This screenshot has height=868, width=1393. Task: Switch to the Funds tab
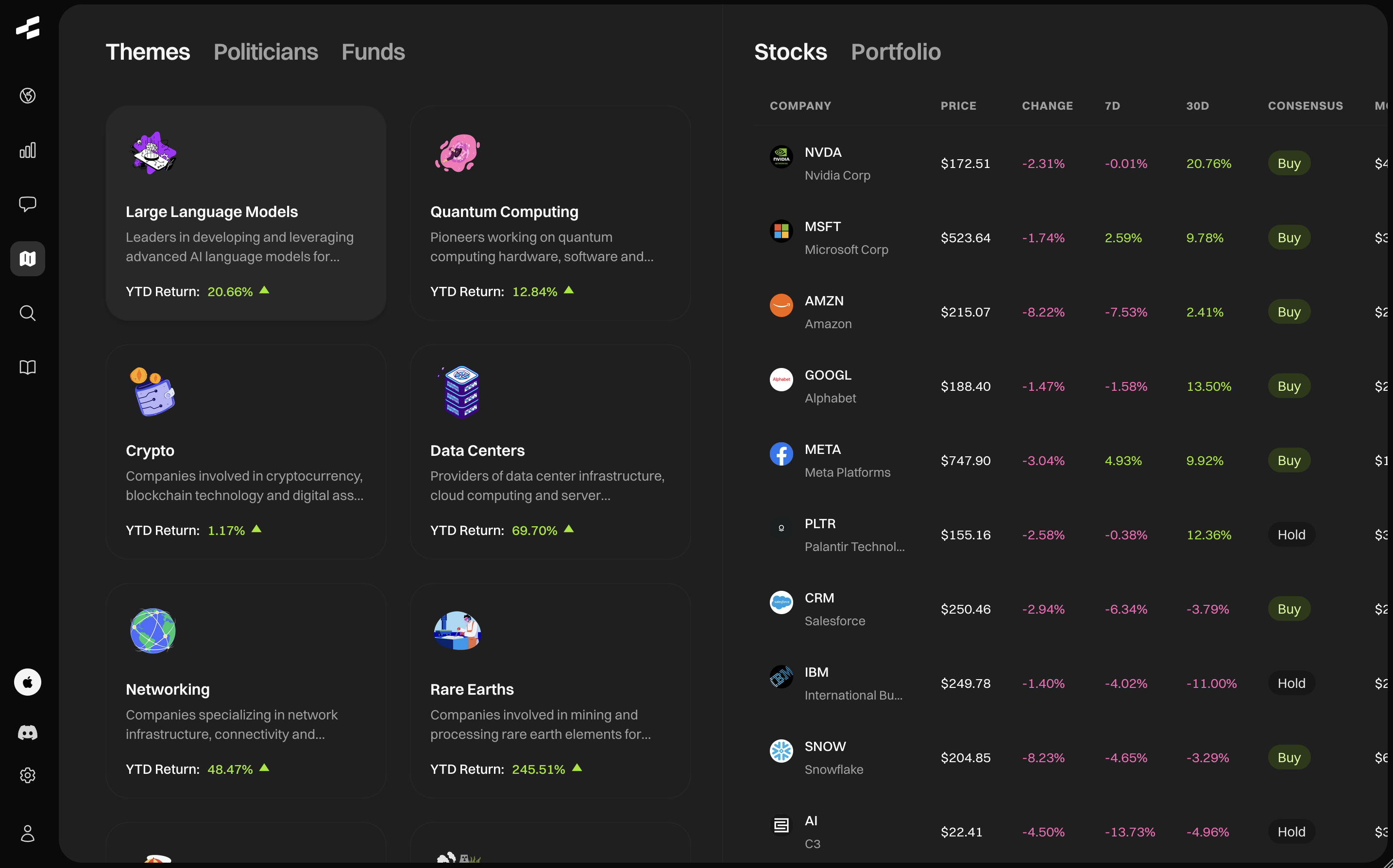[x=373, y=52]
